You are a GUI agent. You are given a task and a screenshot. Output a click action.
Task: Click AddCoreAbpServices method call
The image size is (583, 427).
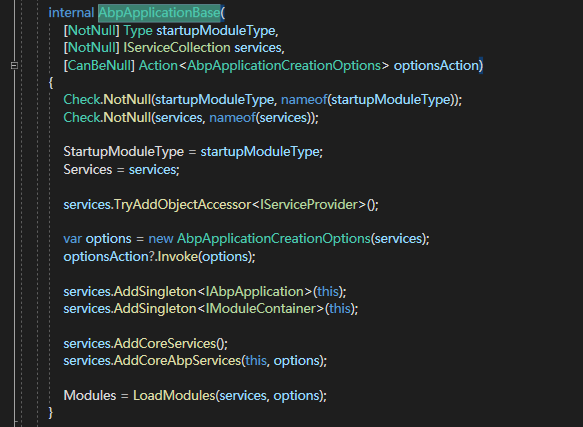pos(178,361)
